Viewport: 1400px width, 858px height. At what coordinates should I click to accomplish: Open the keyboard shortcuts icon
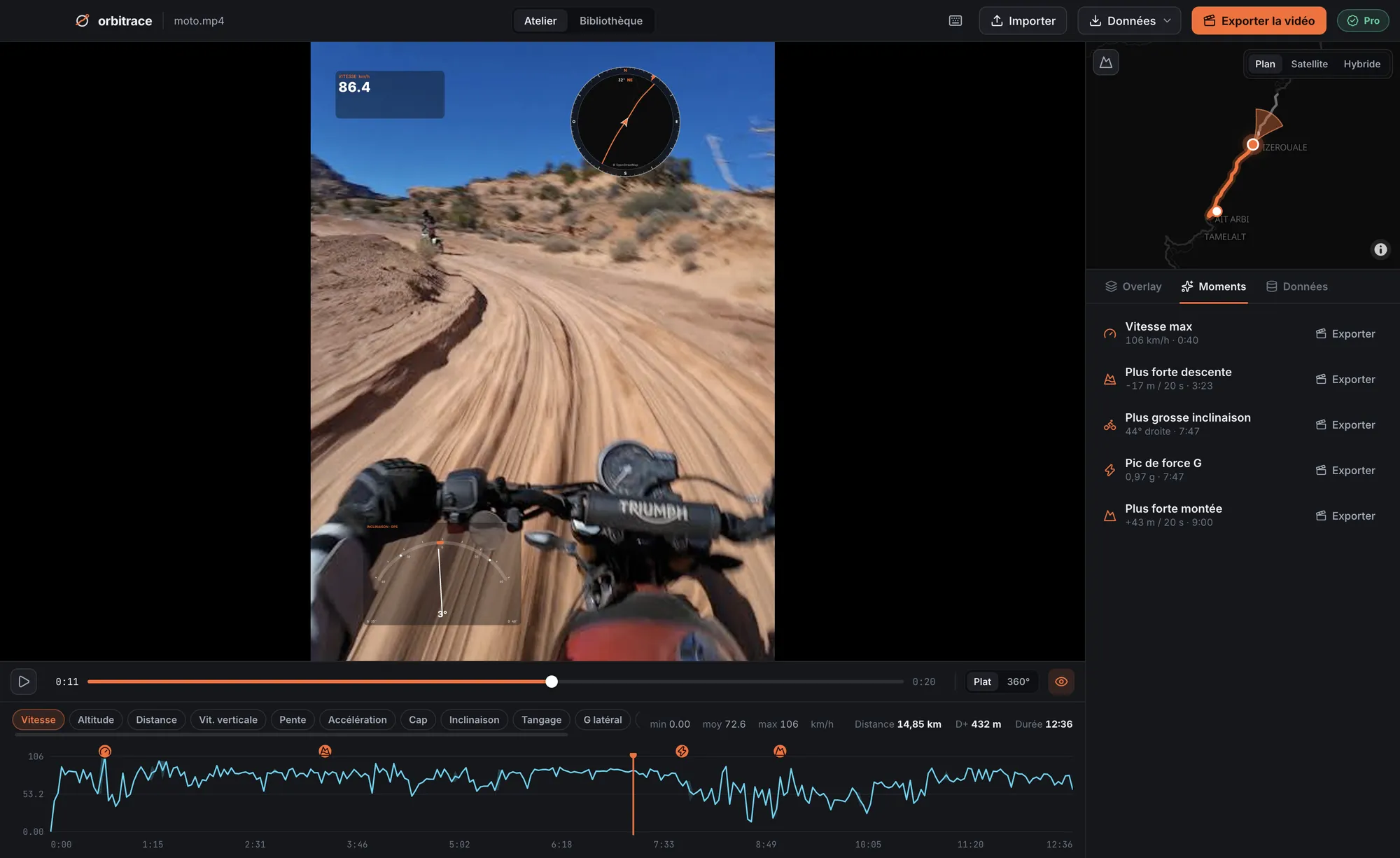click(x=955, y=20)
